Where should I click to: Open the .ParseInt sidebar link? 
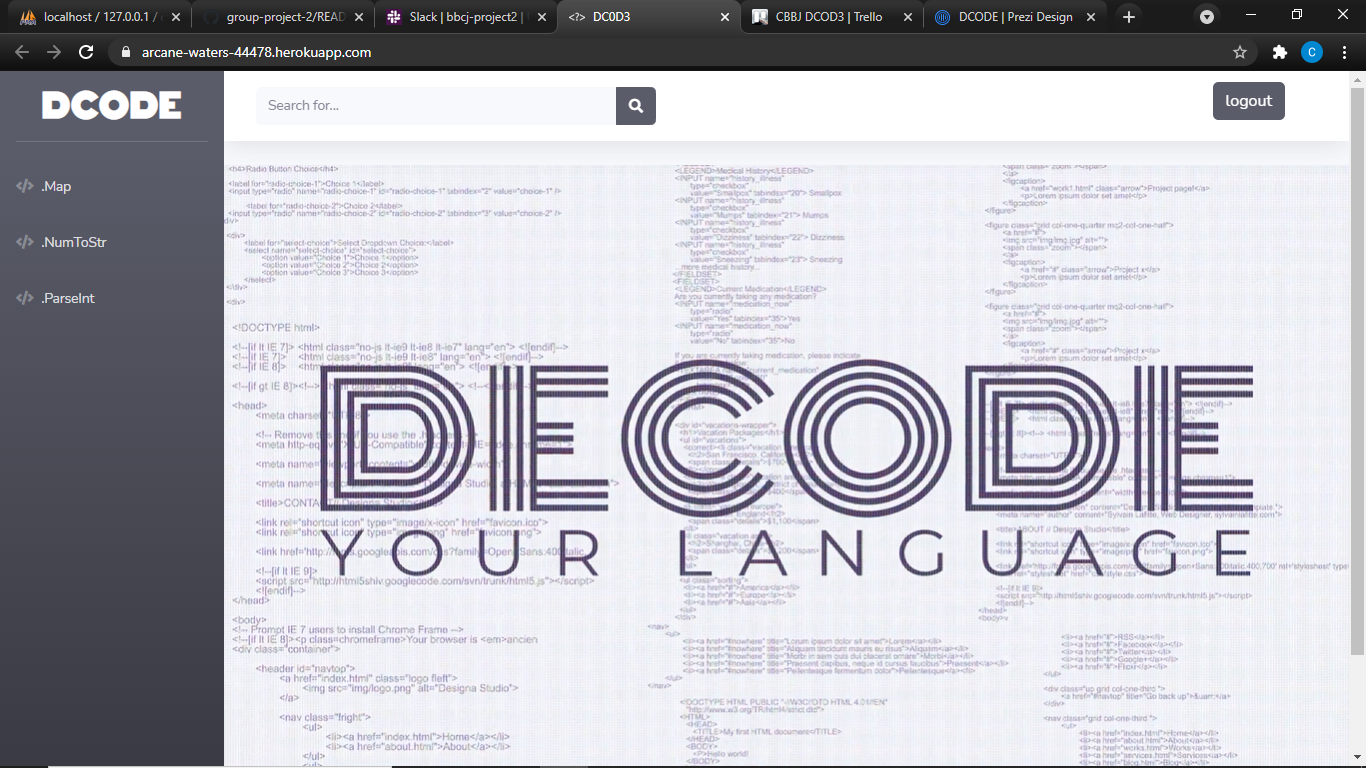tap(68, 298)
